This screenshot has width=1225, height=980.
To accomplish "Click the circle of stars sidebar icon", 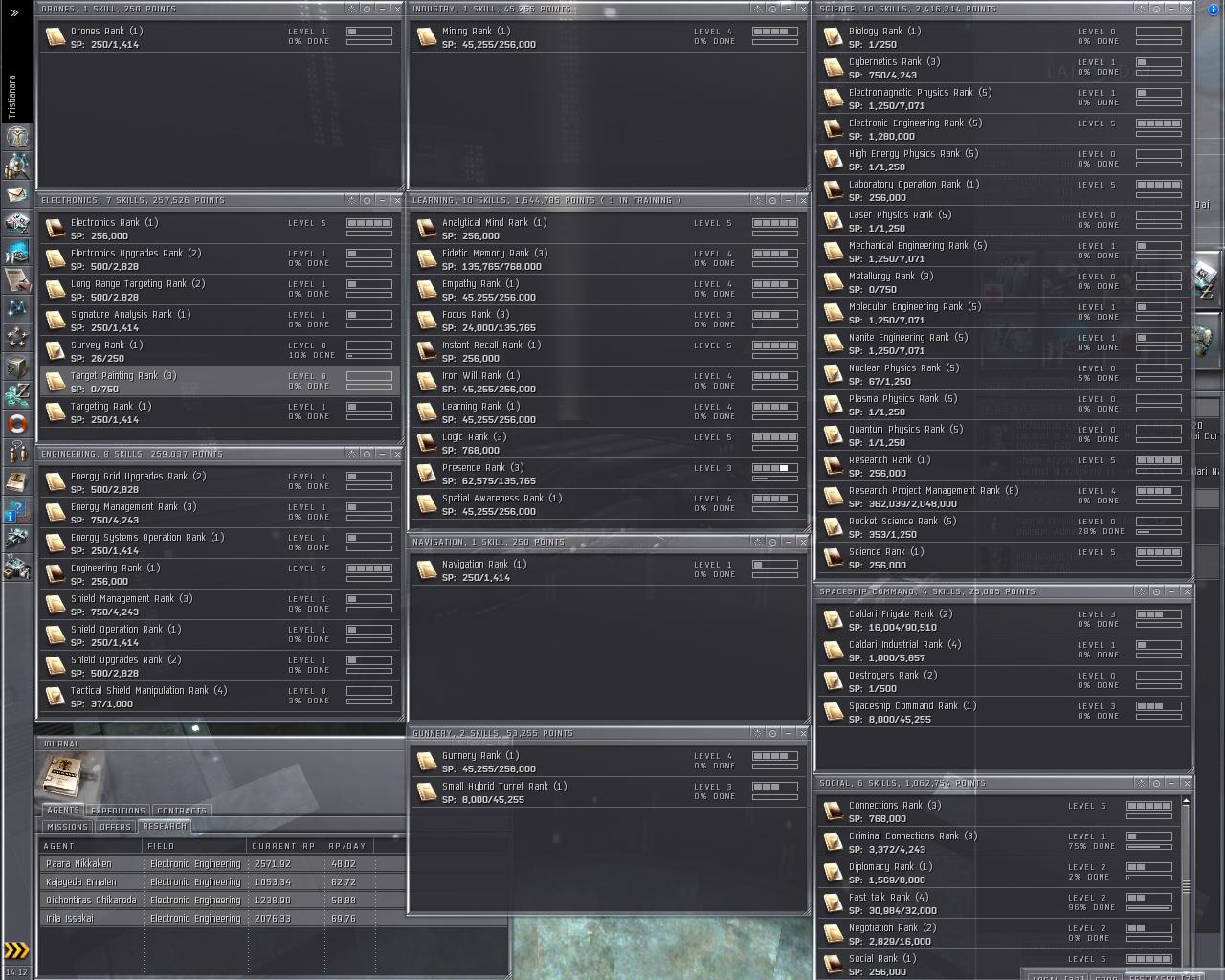I will pyautogui.click(x=17, y=338).
